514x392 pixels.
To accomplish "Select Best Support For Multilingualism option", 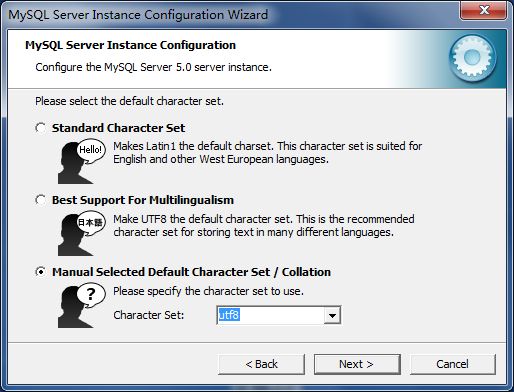I will click(x=41, y=200).
